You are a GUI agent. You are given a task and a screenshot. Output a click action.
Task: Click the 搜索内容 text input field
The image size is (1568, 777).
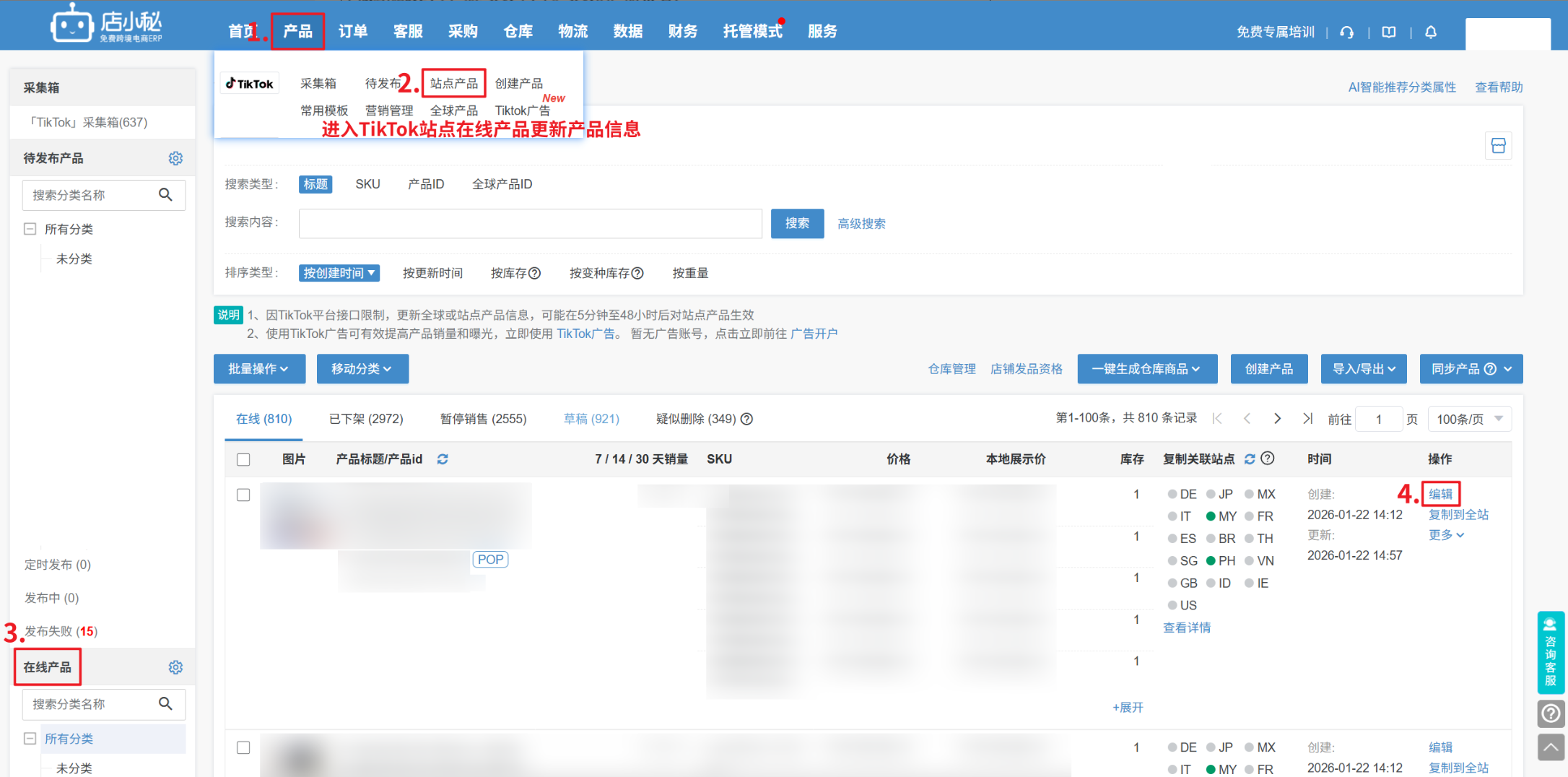530,224
